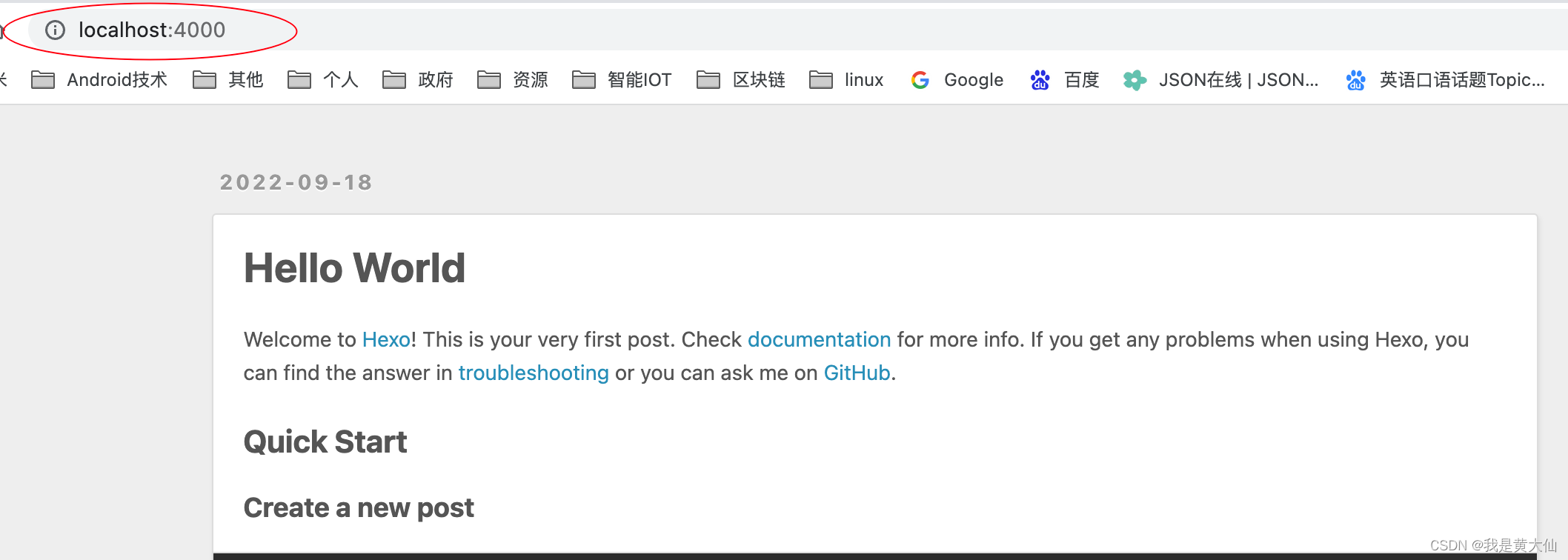Open the 资源 bookmark folder
This screenshot has height=560, width=1568.
coord(513,80)
